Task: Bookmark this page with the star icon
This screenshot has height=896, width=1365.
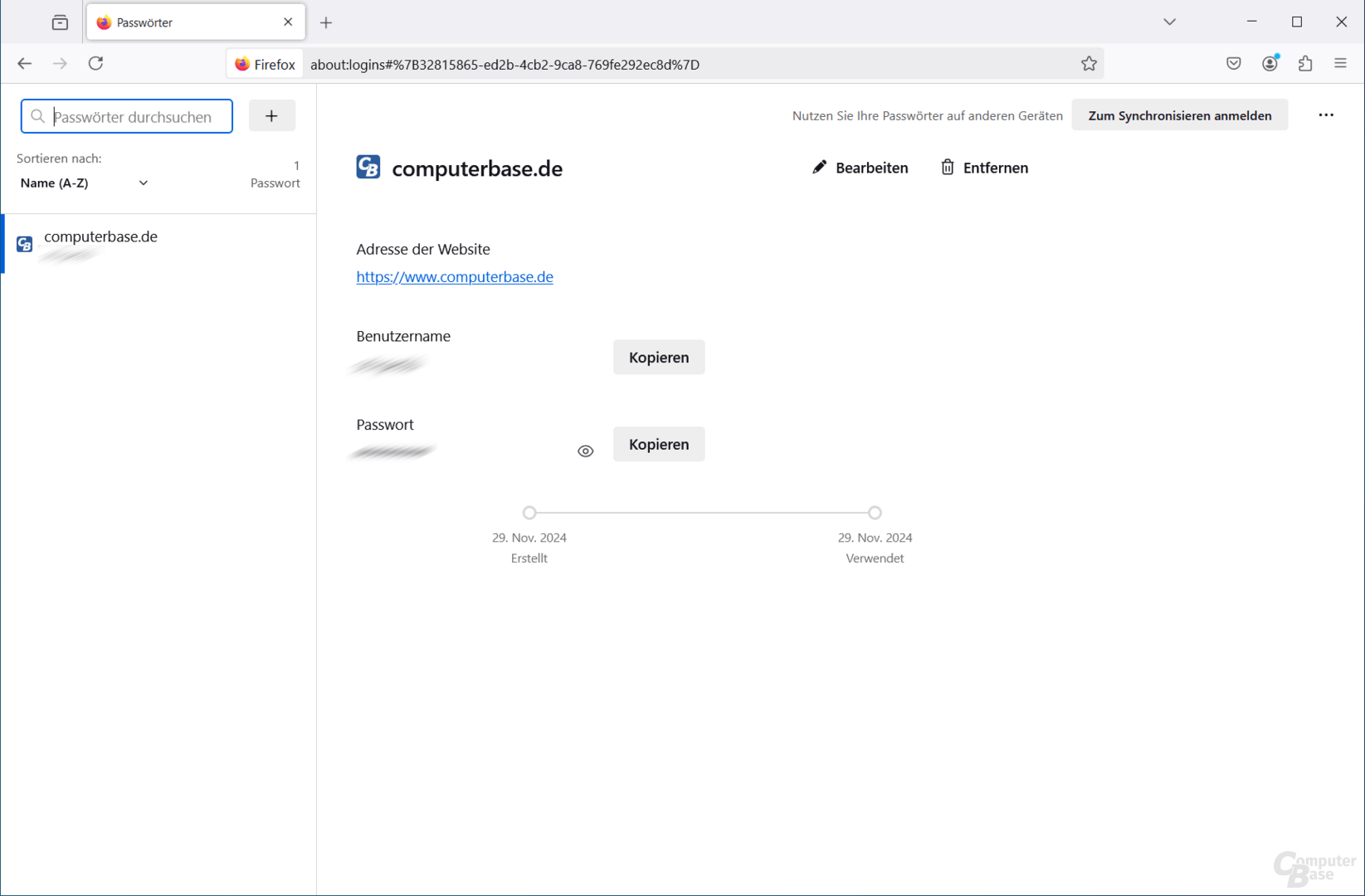Action: click(x=1089, y=64)
